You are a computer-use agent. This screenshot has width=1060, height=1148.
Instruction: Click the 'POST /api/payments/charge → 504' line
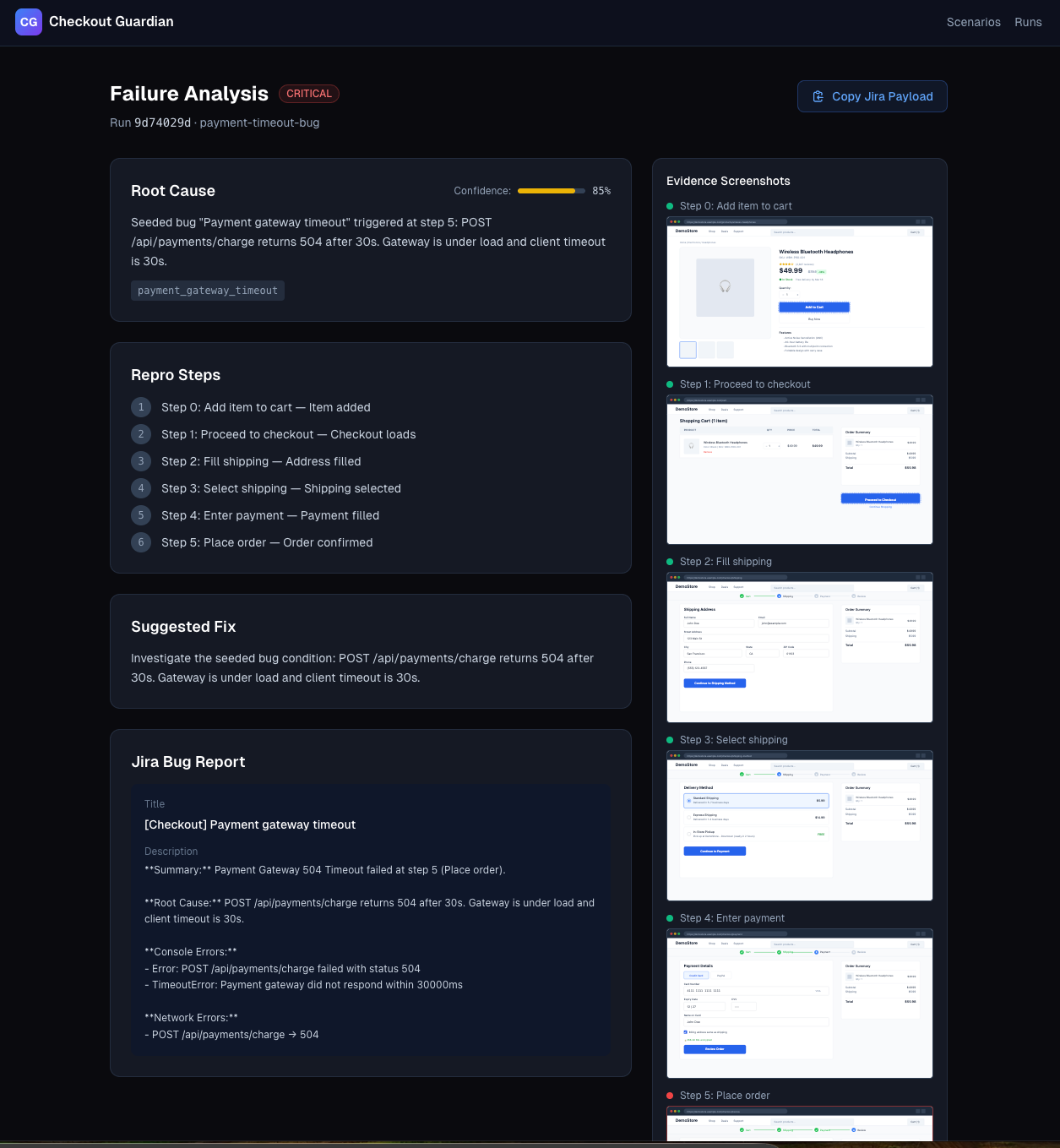231,1035
